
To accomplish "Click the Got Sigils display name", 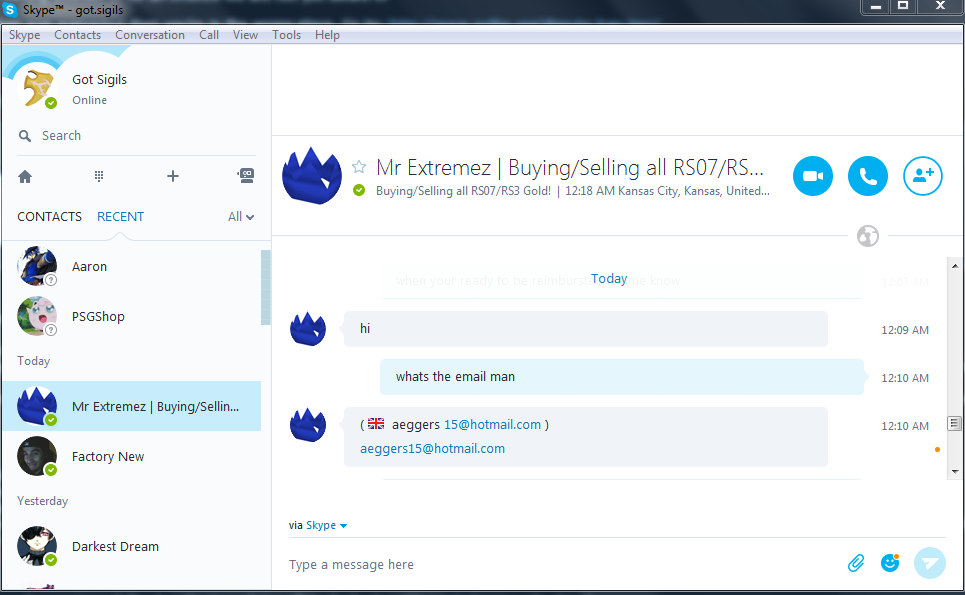I will (x=100, y=79).
